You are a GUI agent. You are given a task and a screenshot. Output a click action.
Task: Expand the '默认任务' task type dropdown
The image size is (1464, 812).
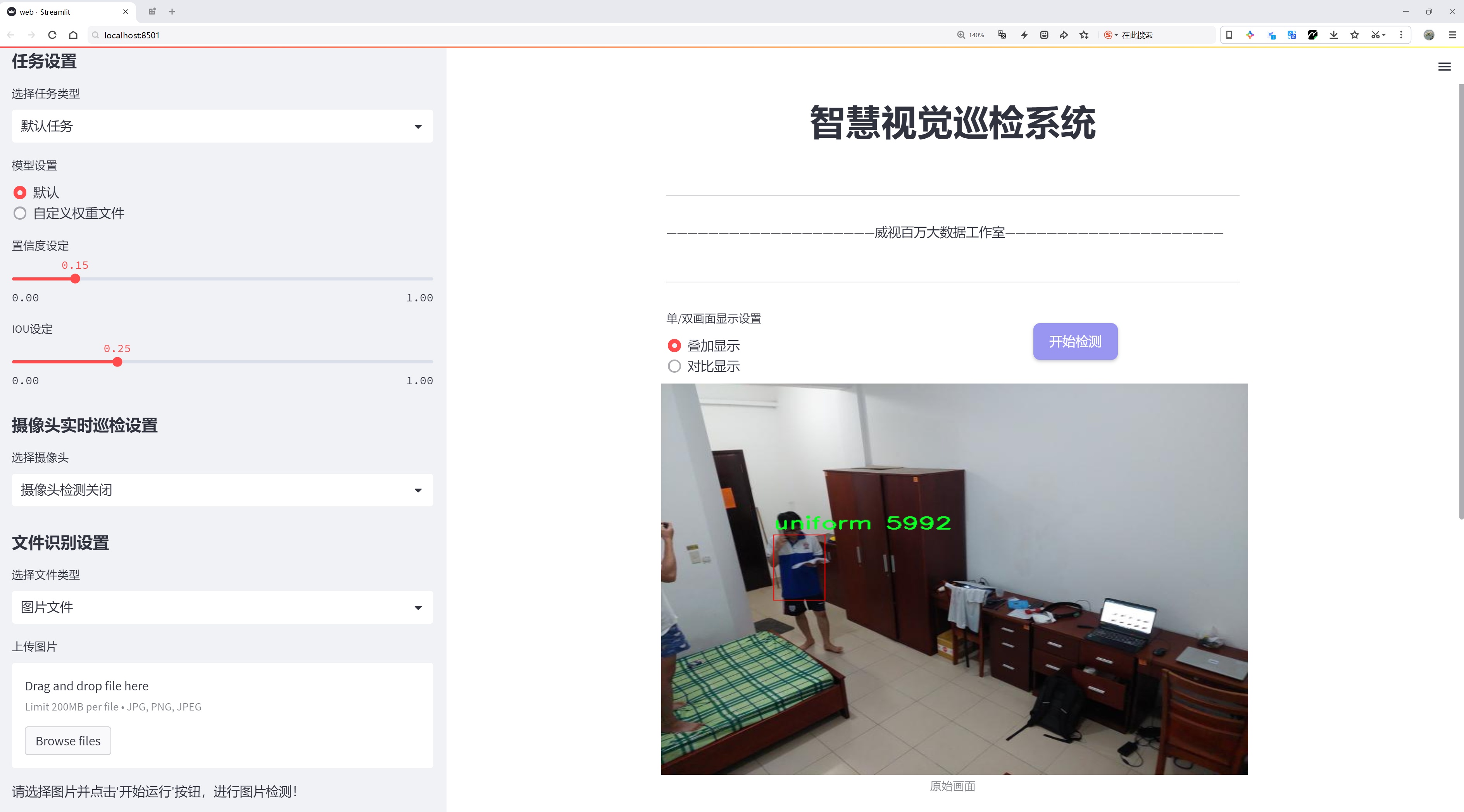coord(222,126)
